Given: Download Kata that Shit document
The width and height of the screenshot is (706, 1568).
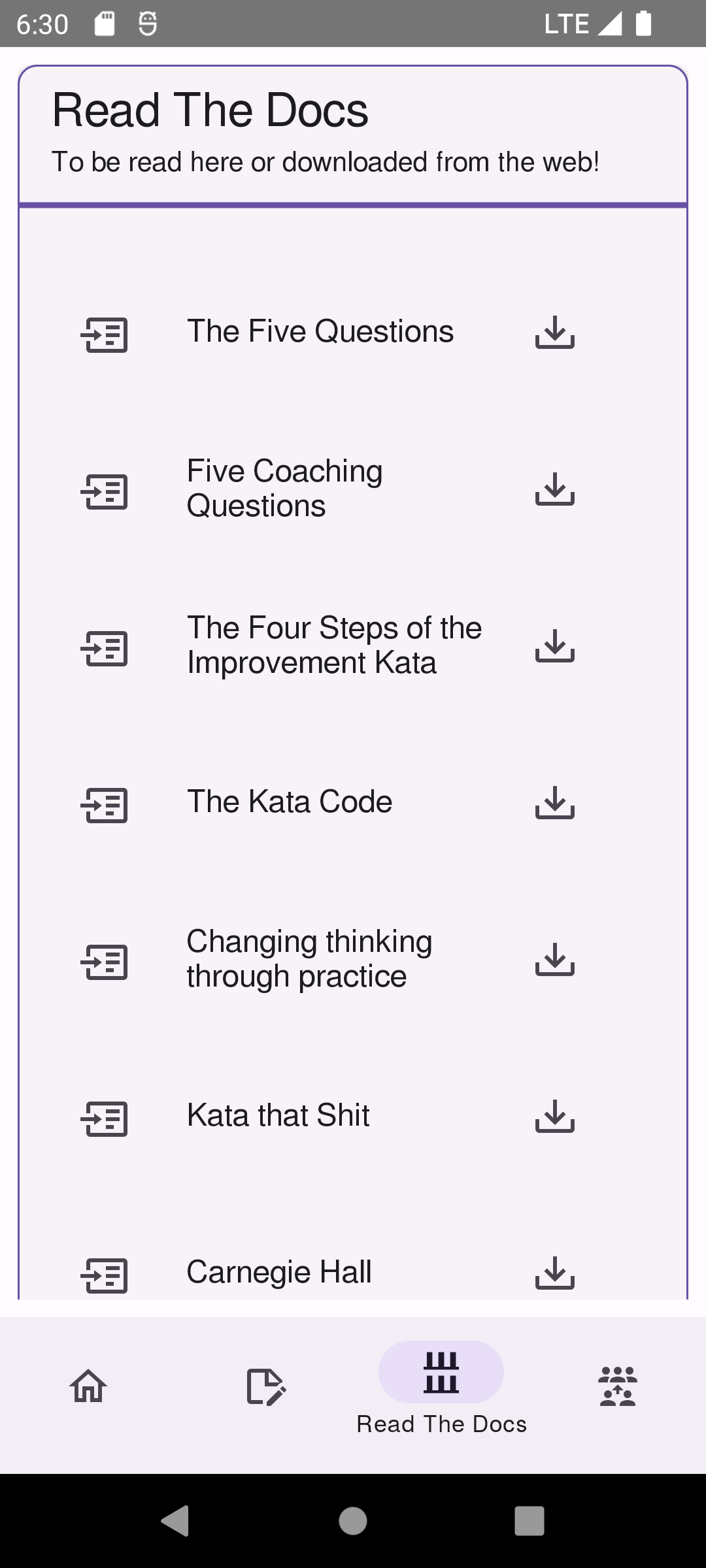Looking at the screenshot, I should pos(554,1117).
